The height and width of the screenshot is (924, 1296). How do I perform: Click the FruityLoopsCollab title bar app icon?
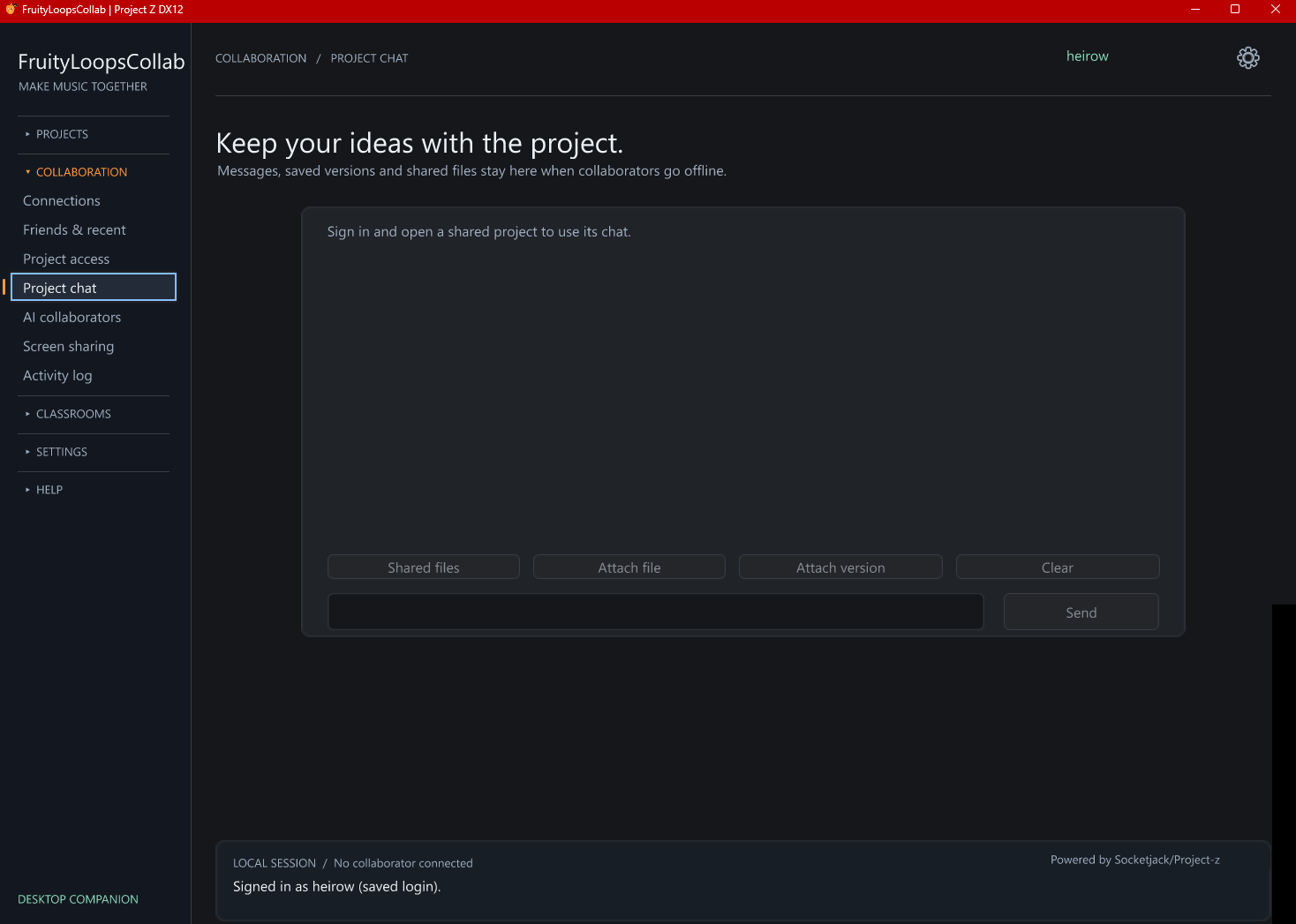click(x=11, y=9)
